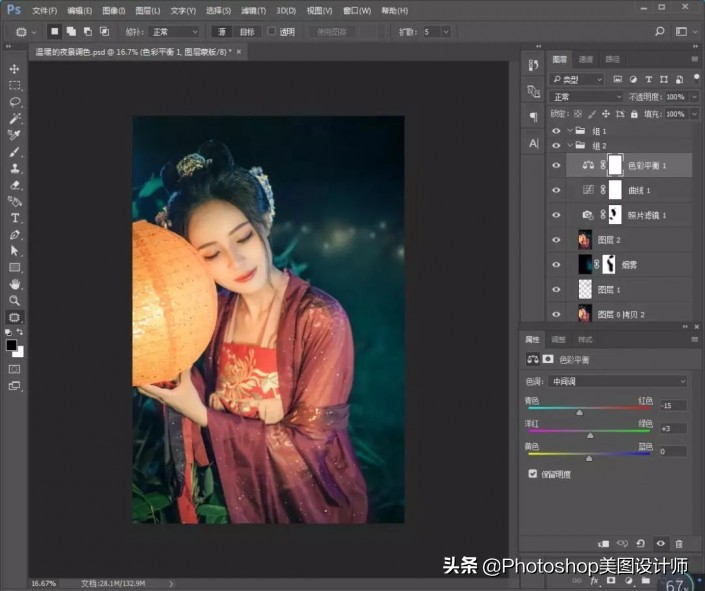Image resolution: width=705 pixels, height=591 pixels.
Task: Click the foreground color swatch
Action: (11, 345)
